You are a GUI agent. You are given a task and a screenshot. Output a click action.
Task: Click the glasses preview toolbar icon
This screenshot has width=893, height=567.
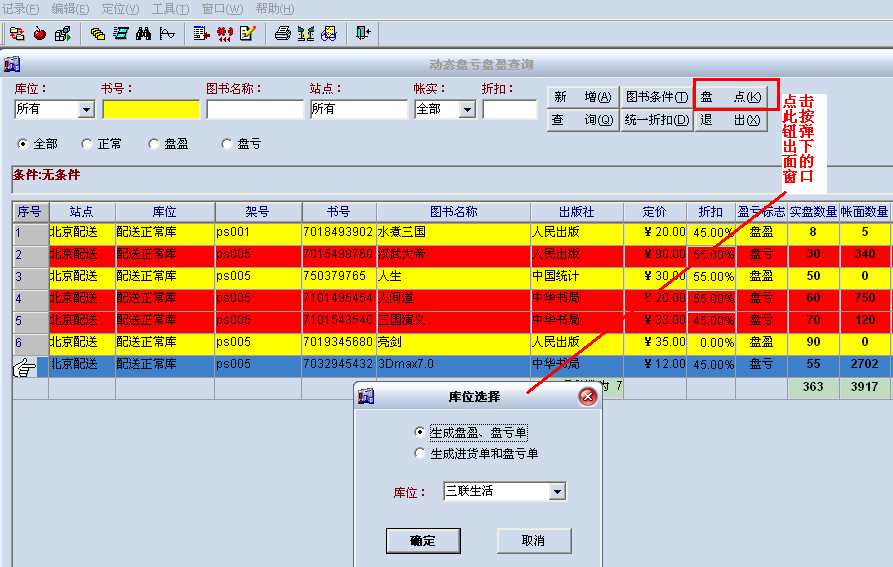[x=329, y=34]
